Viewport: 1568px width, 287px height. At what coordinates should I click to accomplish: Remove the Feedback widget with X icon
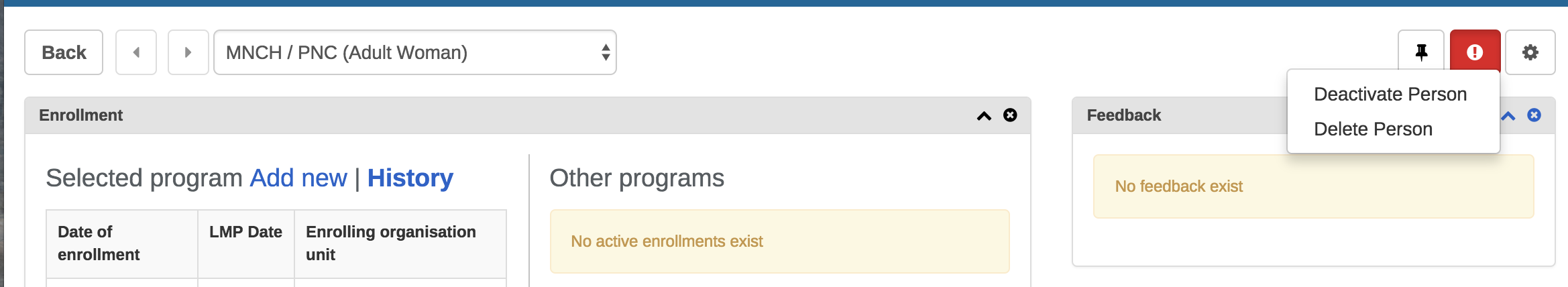1534,115
